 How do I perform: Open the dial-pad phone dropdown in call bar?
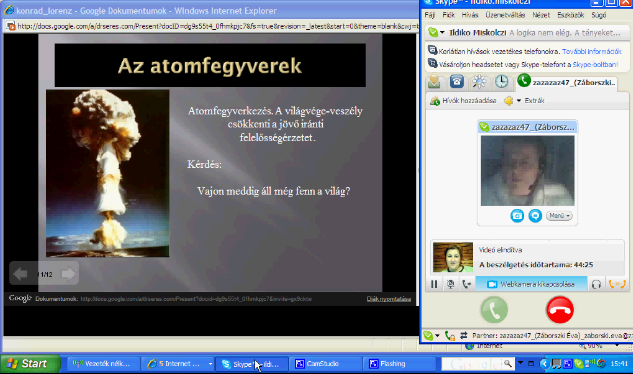click(467, 284)
